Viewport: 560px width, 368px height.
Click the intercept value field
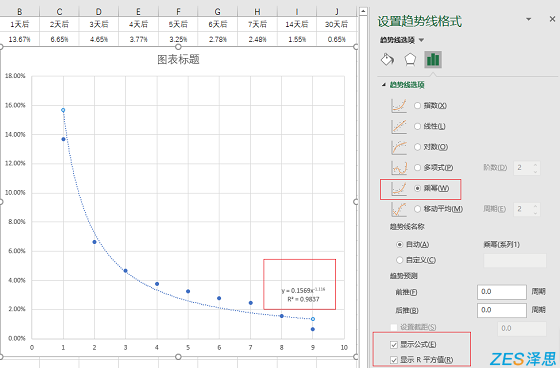coord(522,328)
